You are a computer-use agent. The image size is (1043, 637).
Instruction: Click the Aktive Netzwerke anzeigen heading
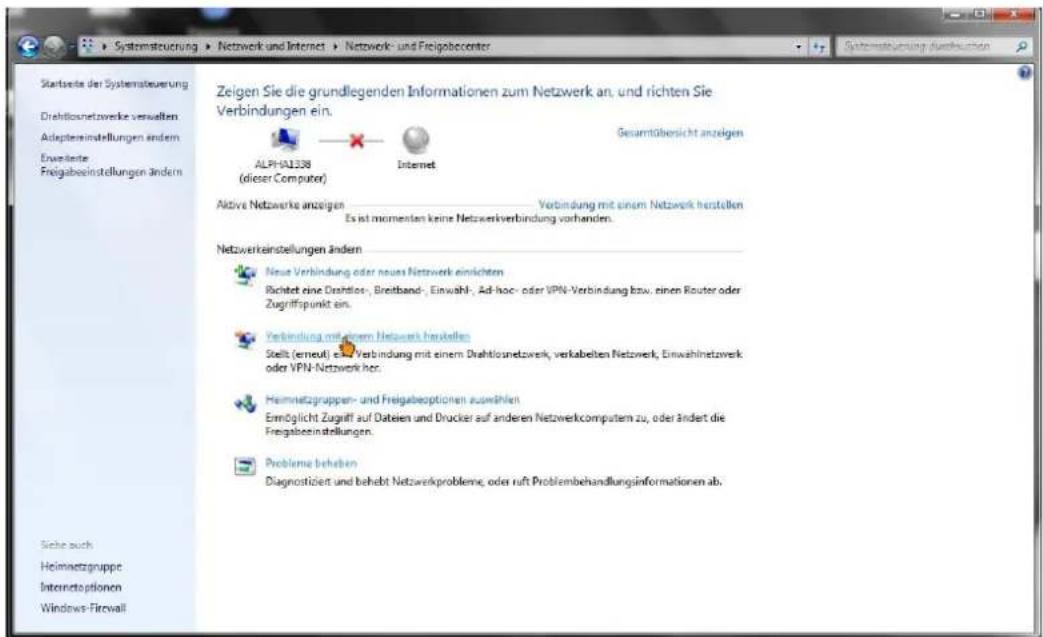point(281,205)
